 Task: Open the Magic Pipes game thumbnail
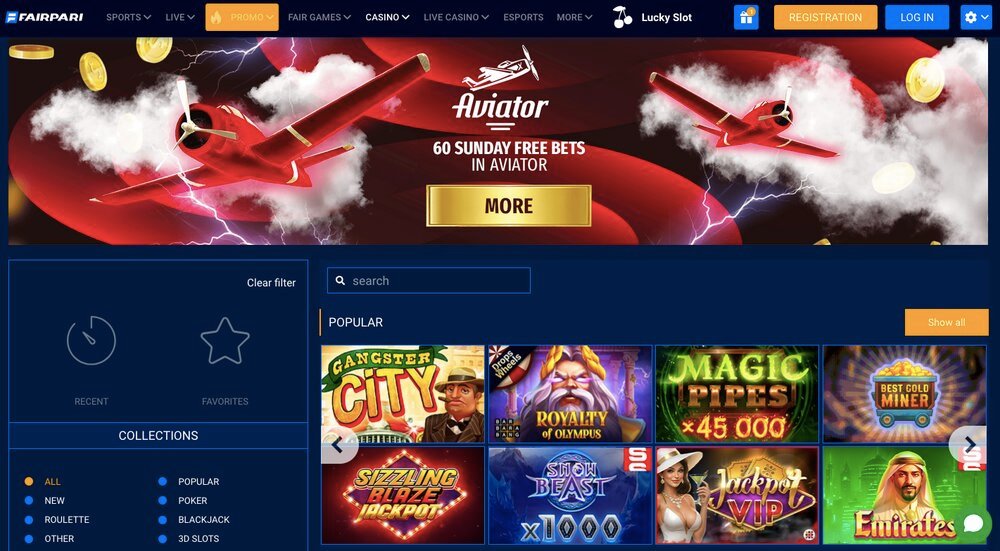[x=737, y=393]
